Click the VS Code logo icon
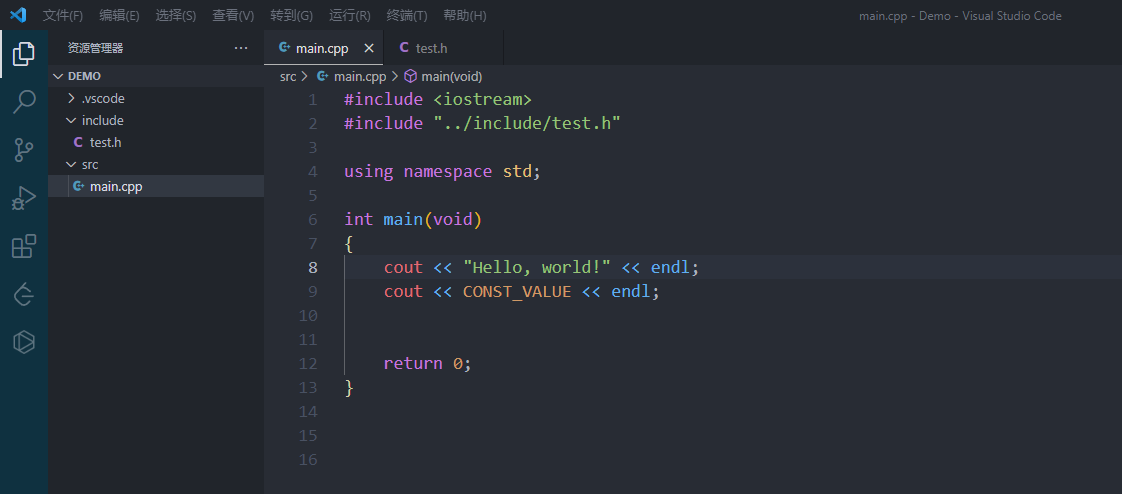 18,15
